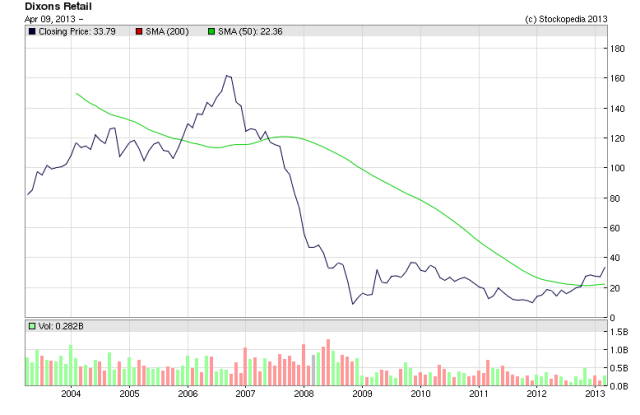Click the 60 price axis label
The height and width of the screenshot is (415, 640).
615,228
